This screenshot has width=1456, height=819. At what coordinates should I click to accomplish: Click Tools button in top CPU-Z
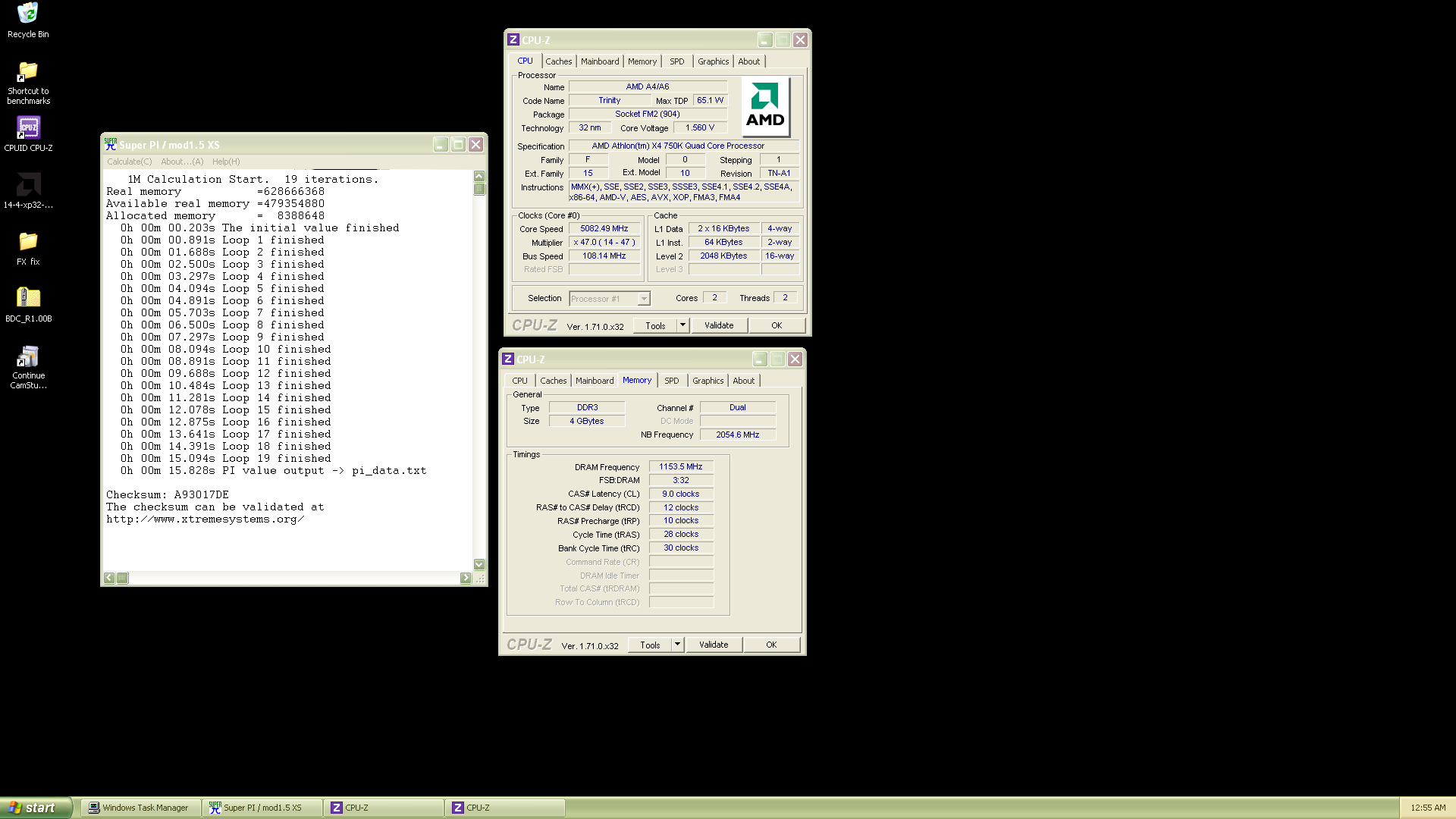[655, 325]
